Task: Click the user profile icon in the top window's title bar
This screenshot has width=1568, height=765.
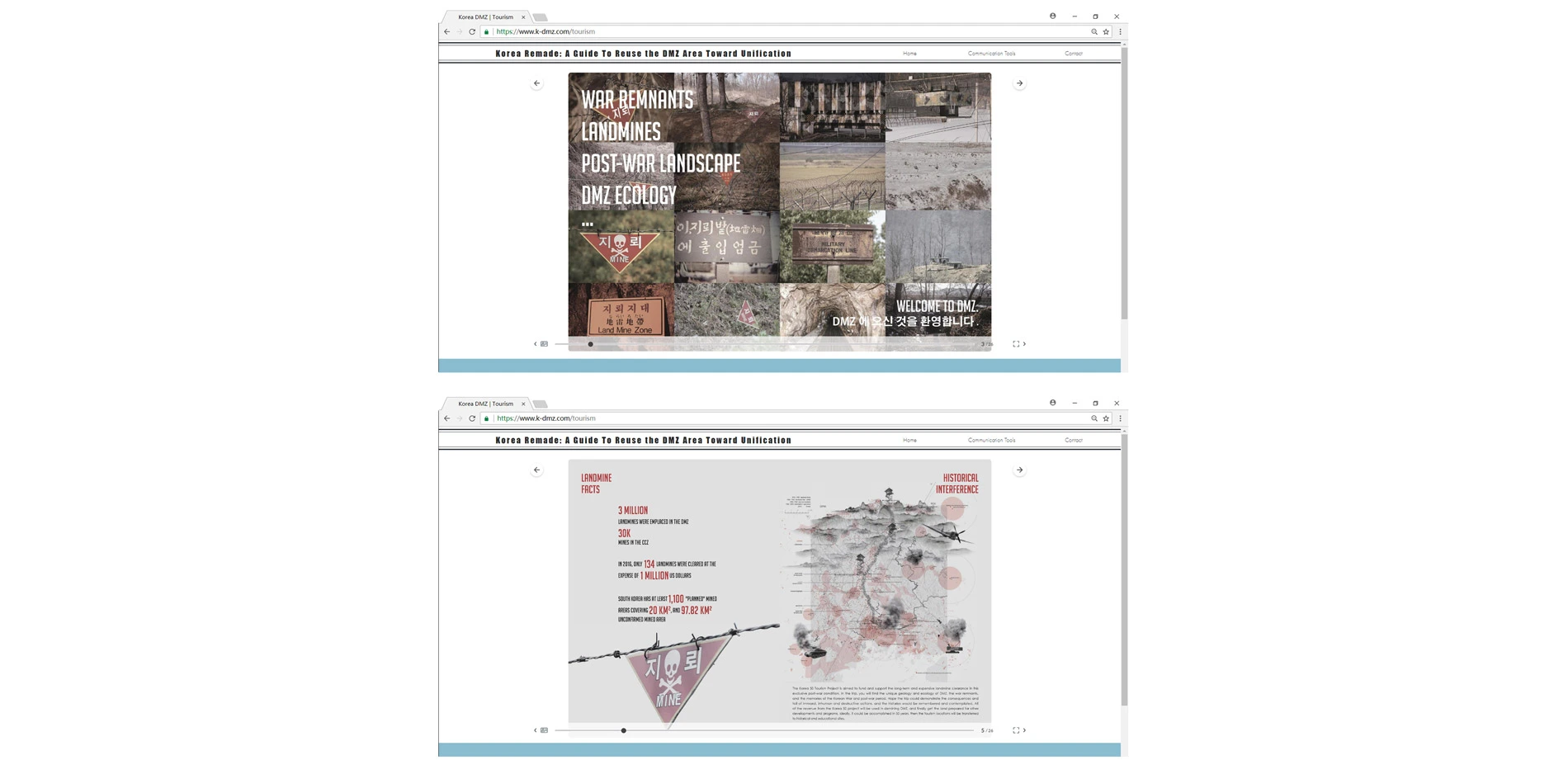Action: (1052, 16)
